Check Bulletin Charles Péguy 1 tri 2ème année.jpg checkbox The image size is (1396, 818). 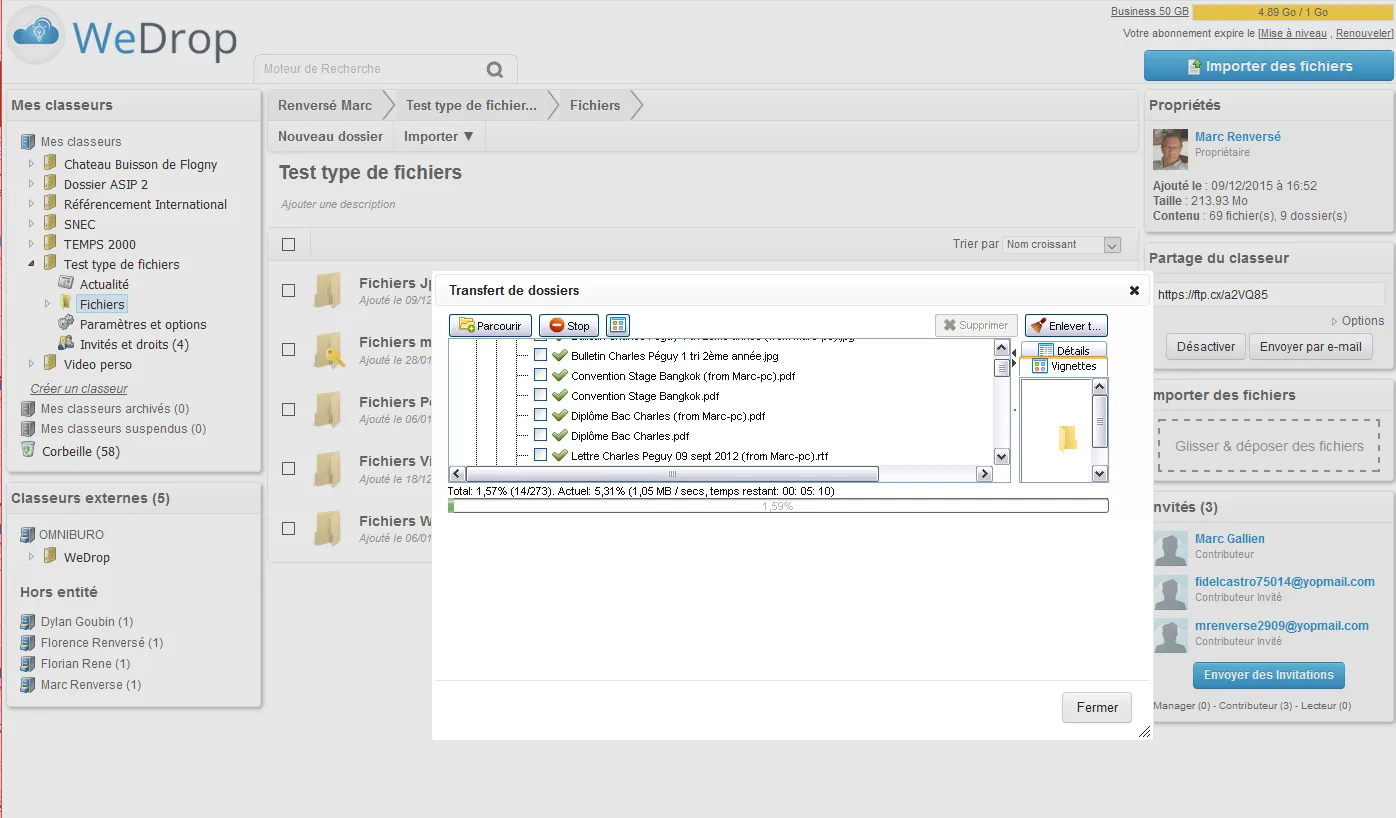coord(541,355)
